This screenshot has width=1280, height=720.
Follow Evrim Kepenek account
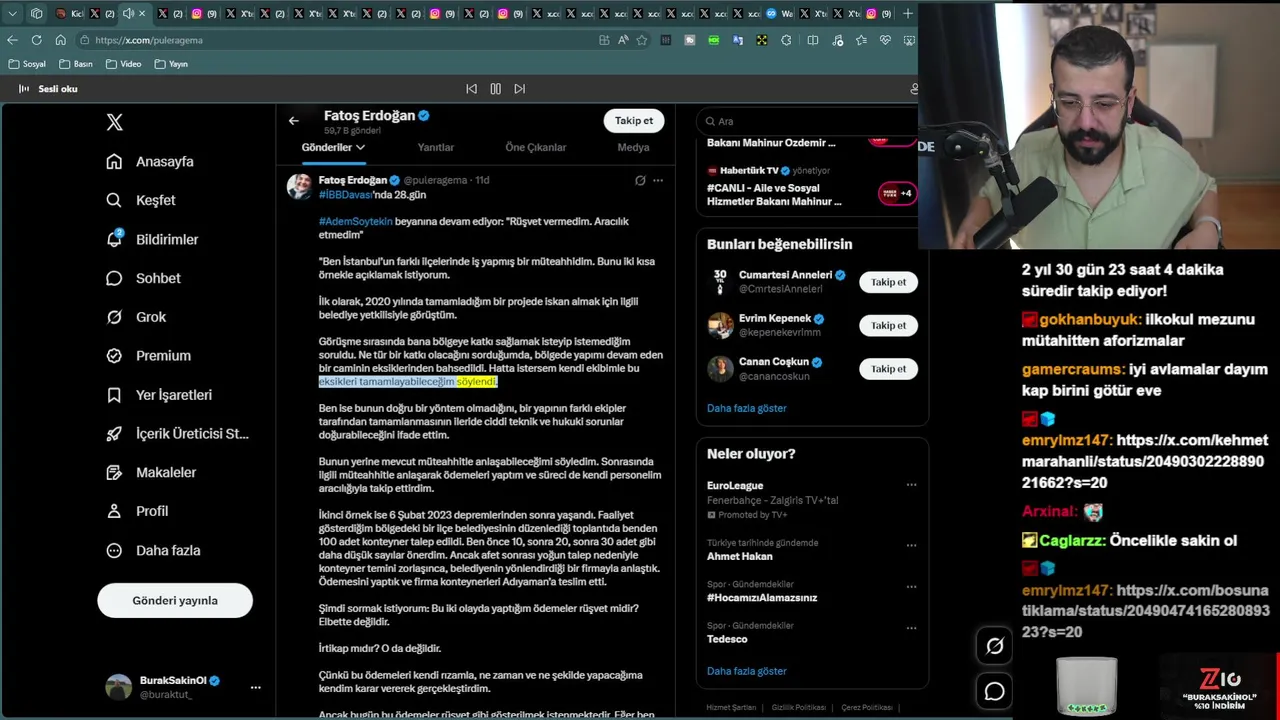click(888, 325)
